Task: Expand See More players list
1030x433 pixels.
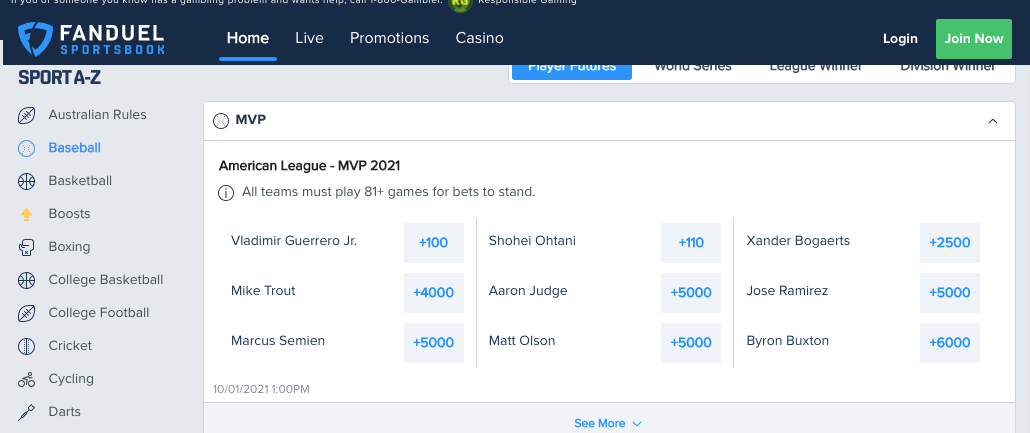Action: coord(608,423)
